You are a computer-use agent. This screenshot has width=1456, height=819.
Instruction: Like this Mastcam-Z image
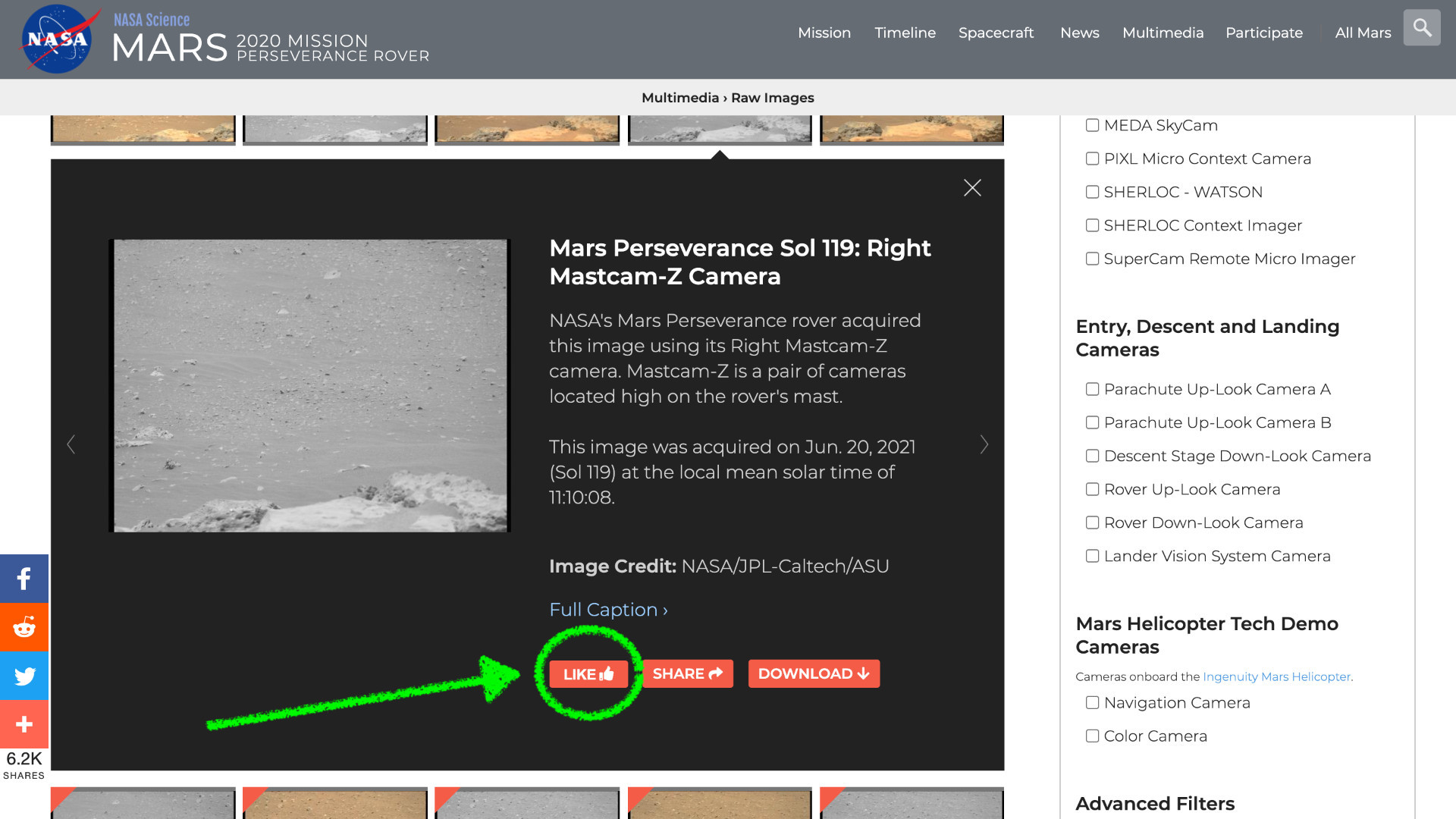(588, 674)
